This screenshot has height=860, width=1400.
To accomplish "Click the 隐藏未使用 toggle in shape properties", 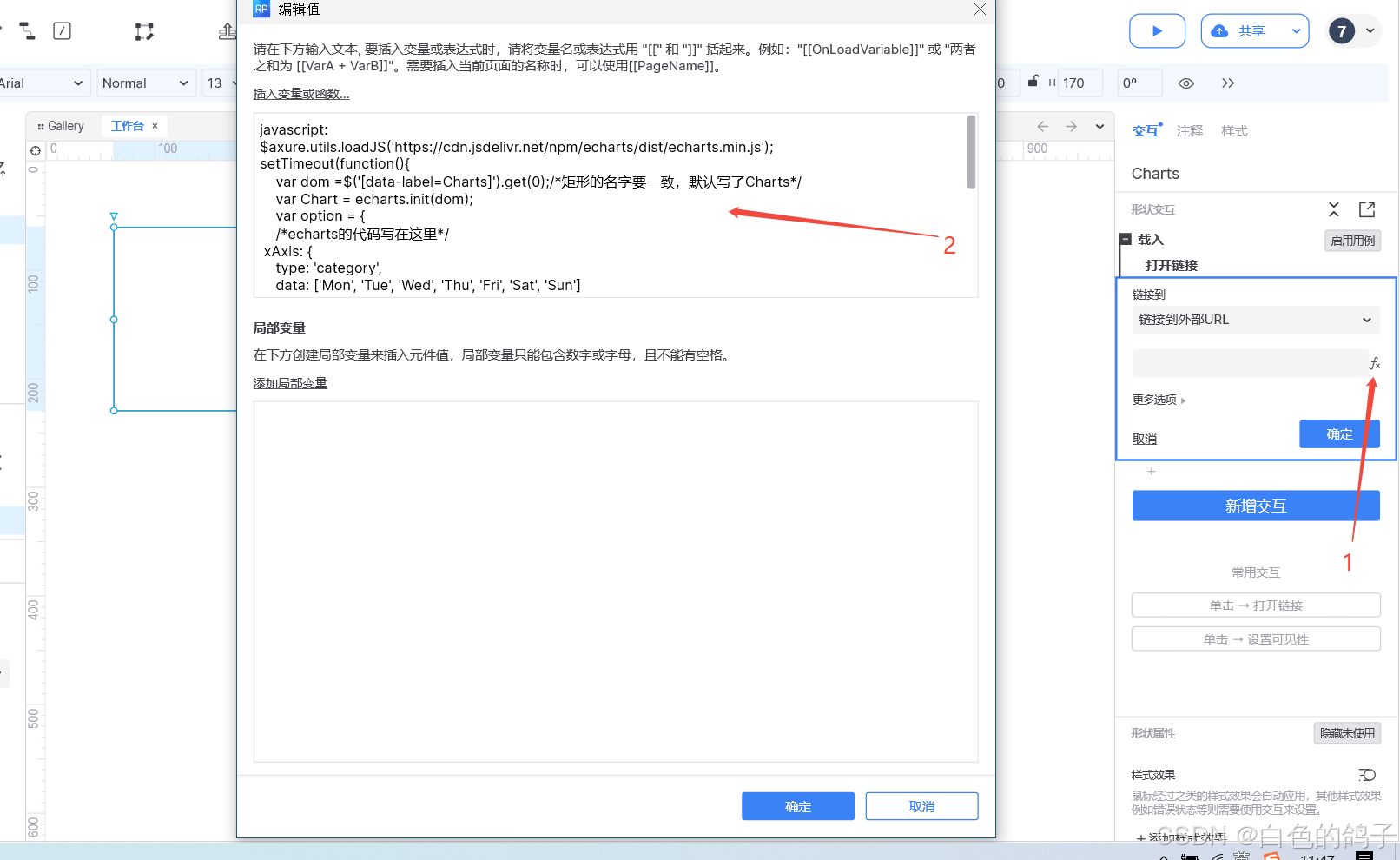I will pos(1347,732).
